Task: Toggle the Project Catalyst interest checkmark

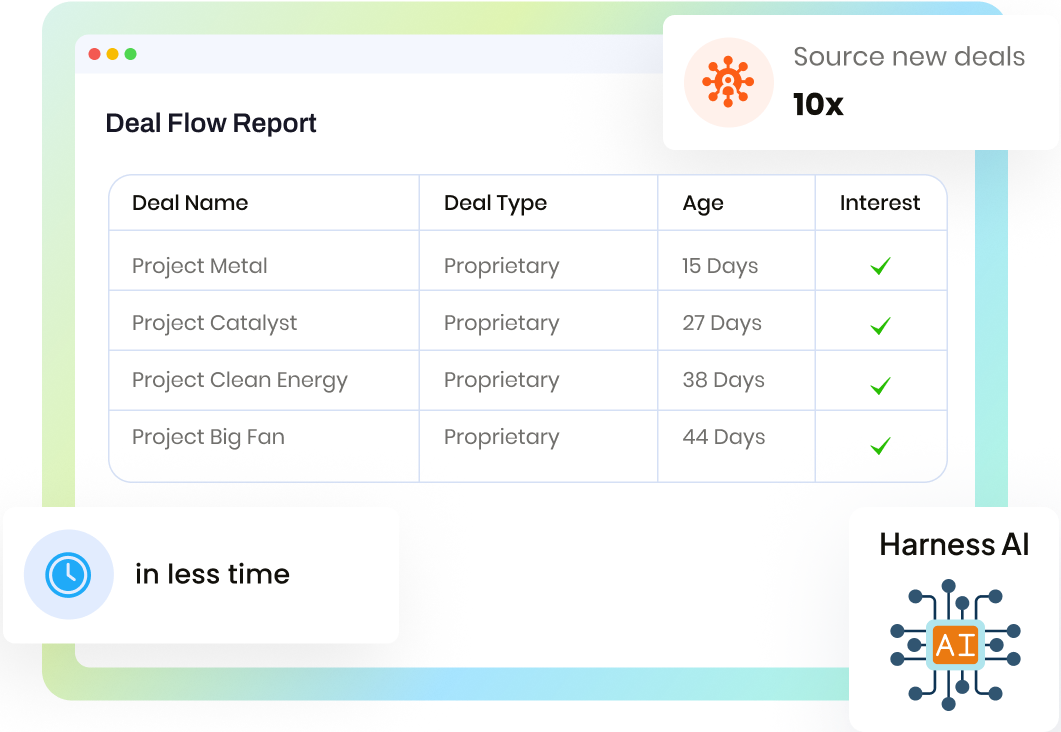Action: tap(880, 326)
